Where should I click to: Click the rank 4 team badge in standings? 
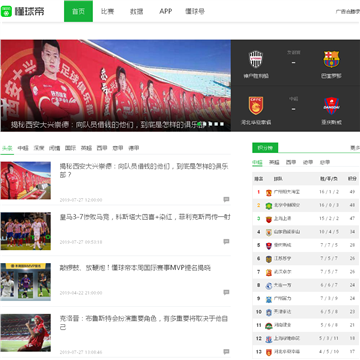pos(269,232)
